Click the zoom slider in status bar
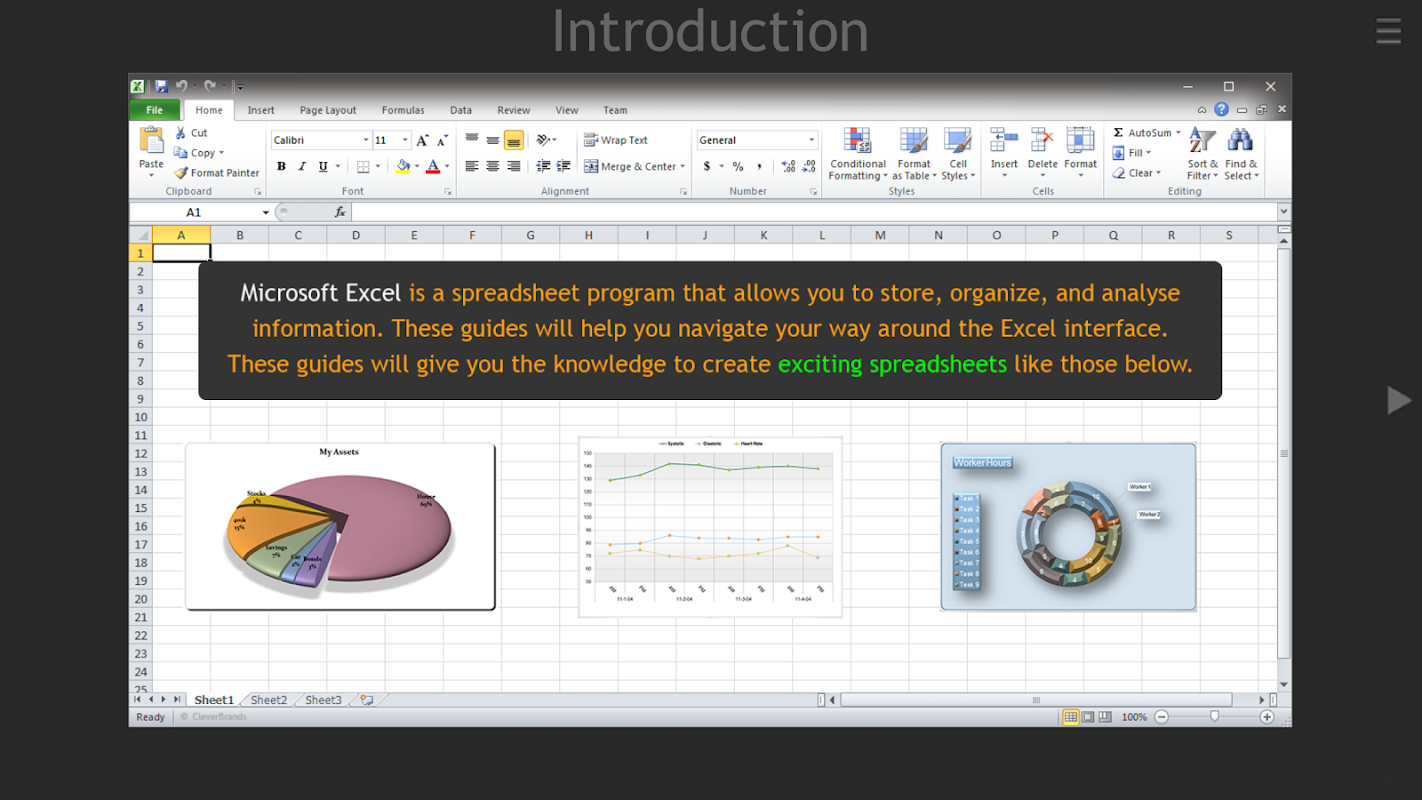This screenshot has width=1422, height=800. click(x=1214, y=717)
